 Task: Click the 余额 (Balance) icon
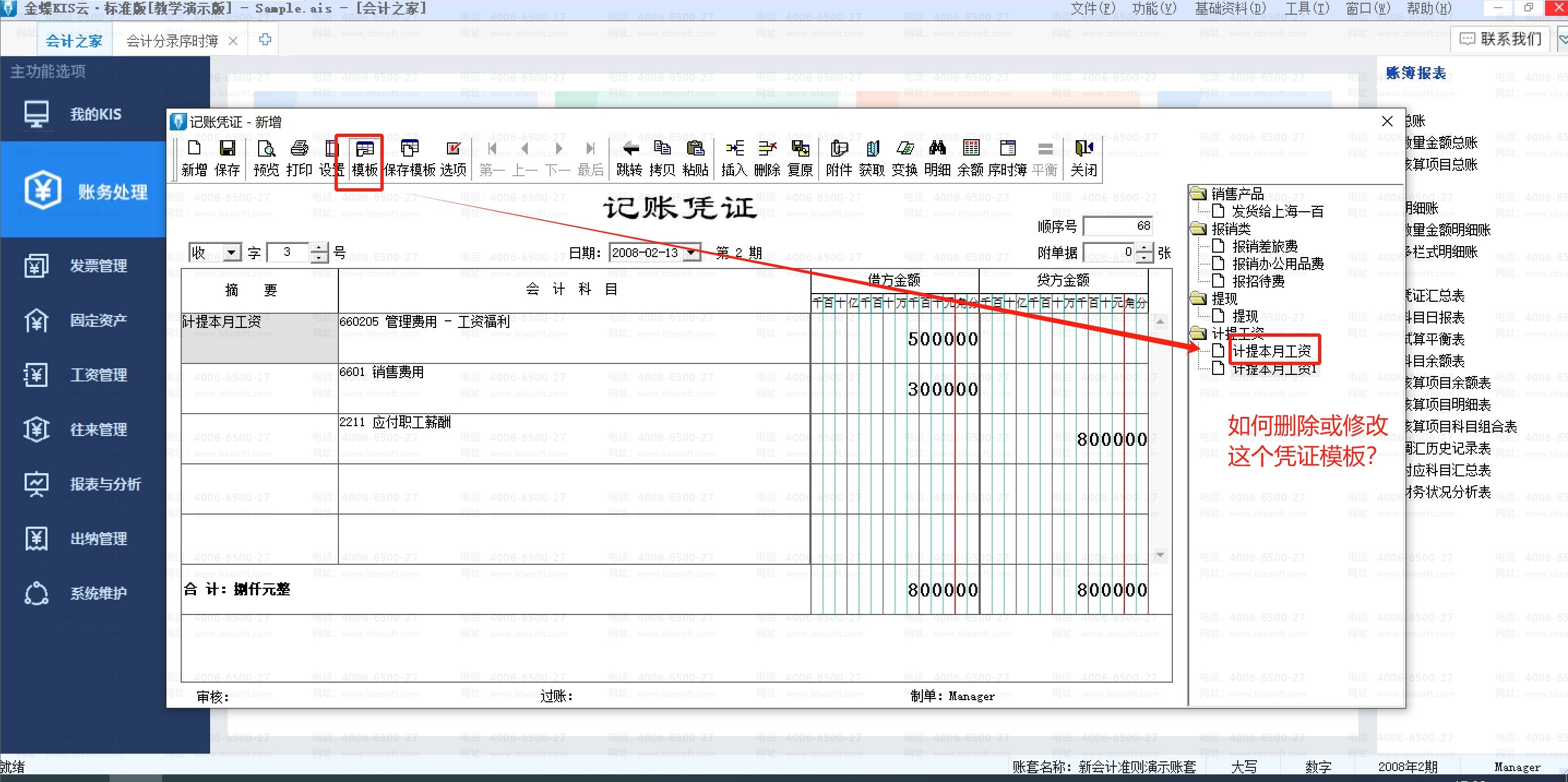click(970, 158)
